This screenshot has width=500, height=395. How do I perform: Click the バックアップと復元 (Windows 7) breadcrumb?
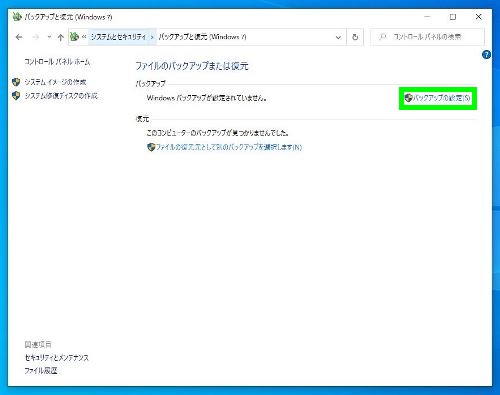tap(202, 37)
